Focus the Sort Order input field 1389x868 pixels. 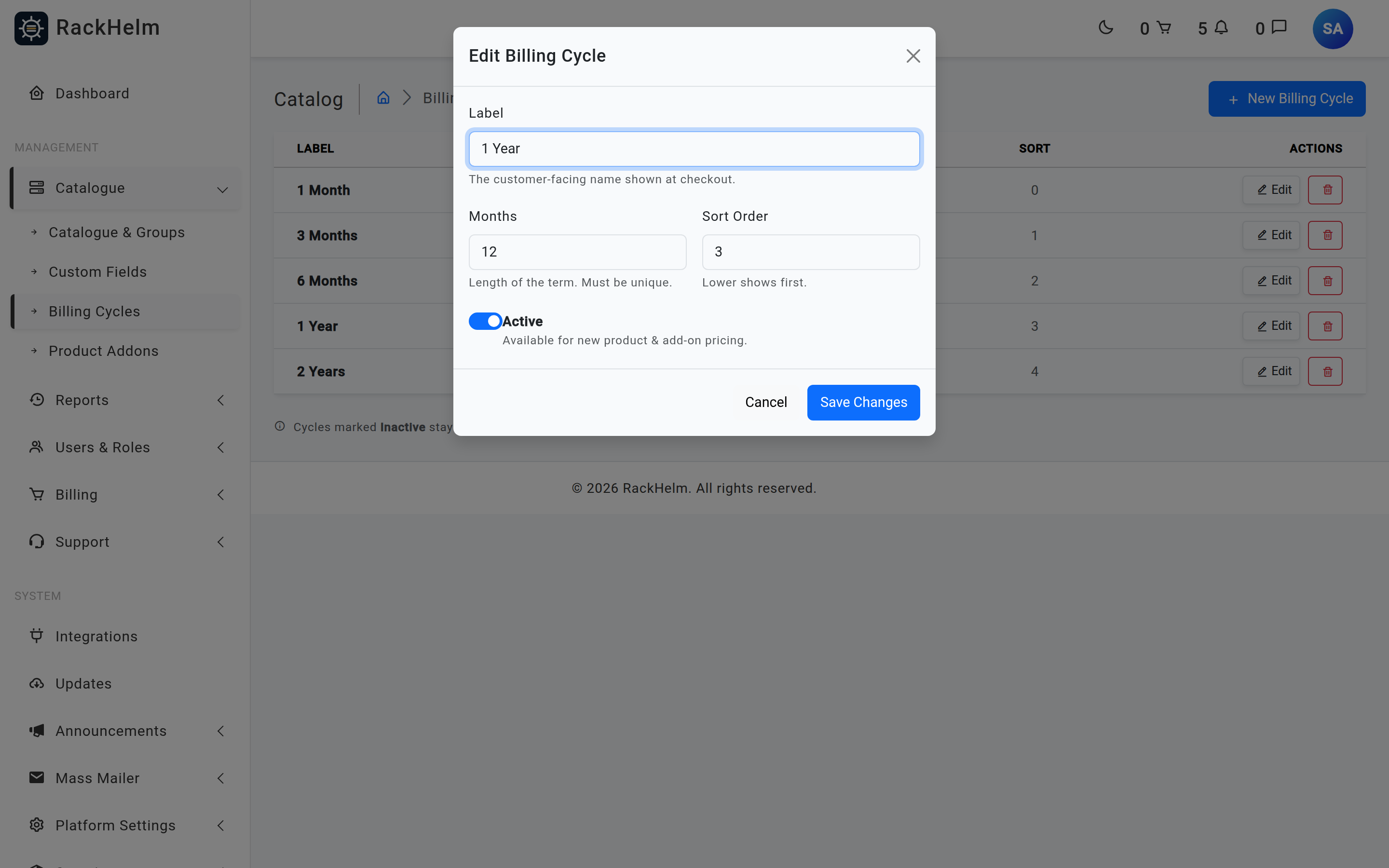point(810,252)
